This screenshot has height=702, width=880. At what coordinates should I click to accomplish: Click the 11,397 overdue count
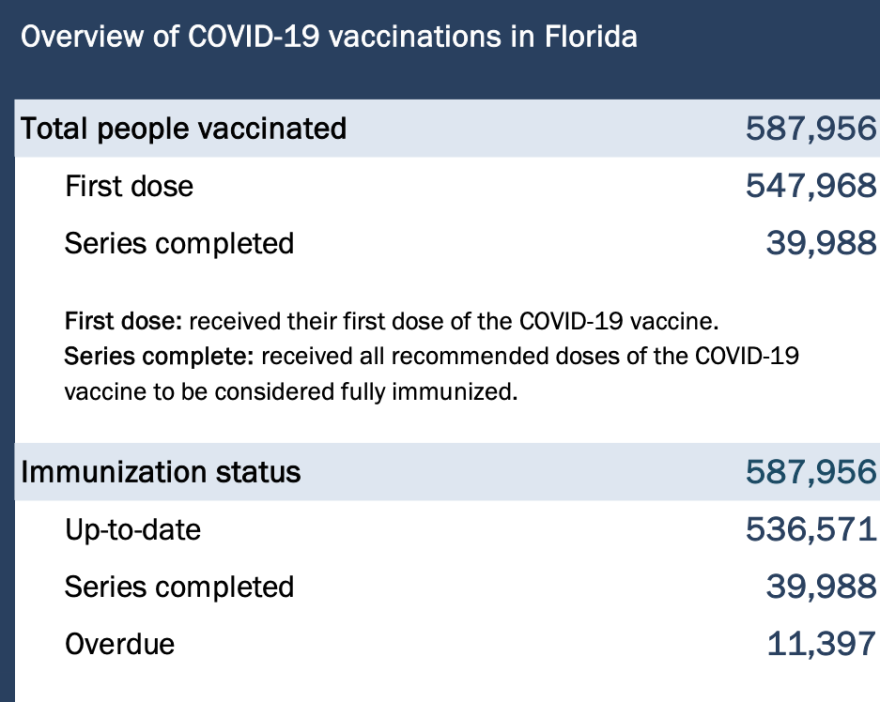[x=821, y=644]
